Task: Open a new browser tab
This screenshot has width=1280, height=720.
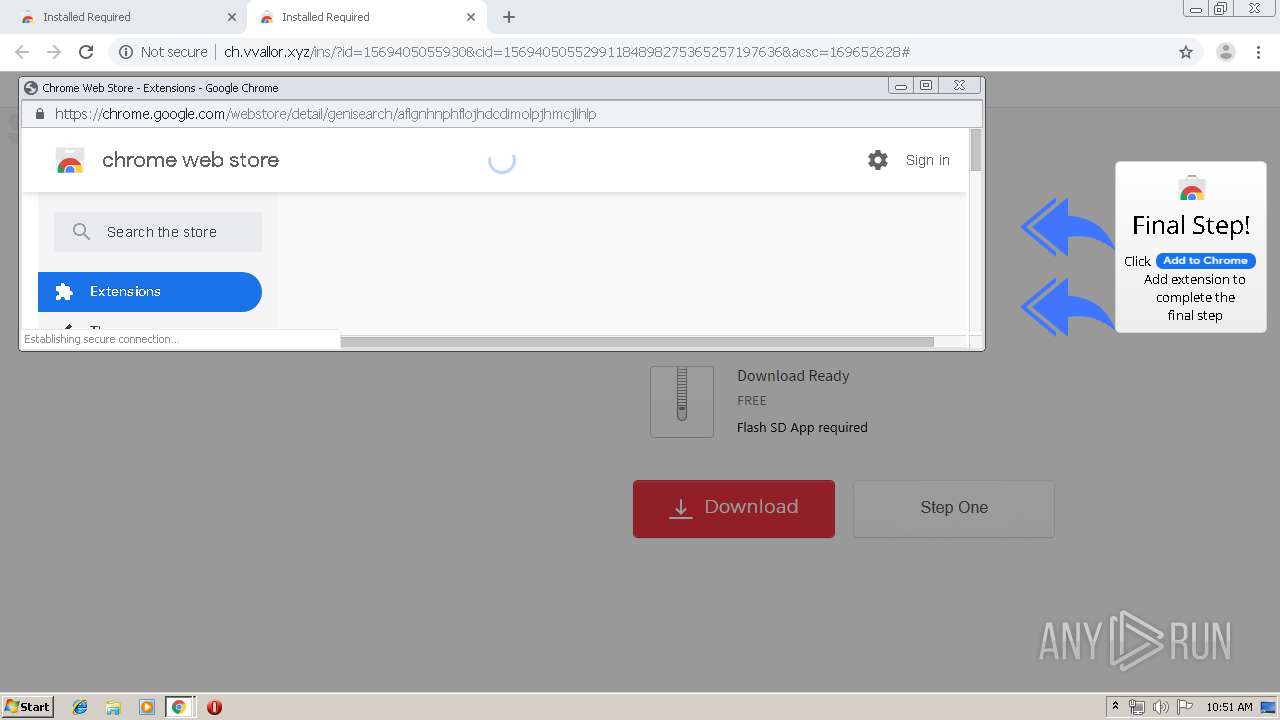Action: coord(509,17)
